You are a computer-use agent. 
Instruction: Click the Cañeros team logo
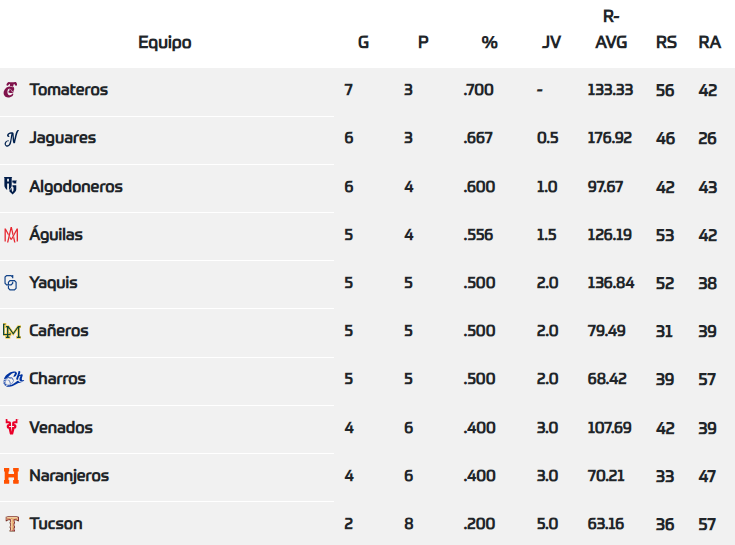pos(11,331)
